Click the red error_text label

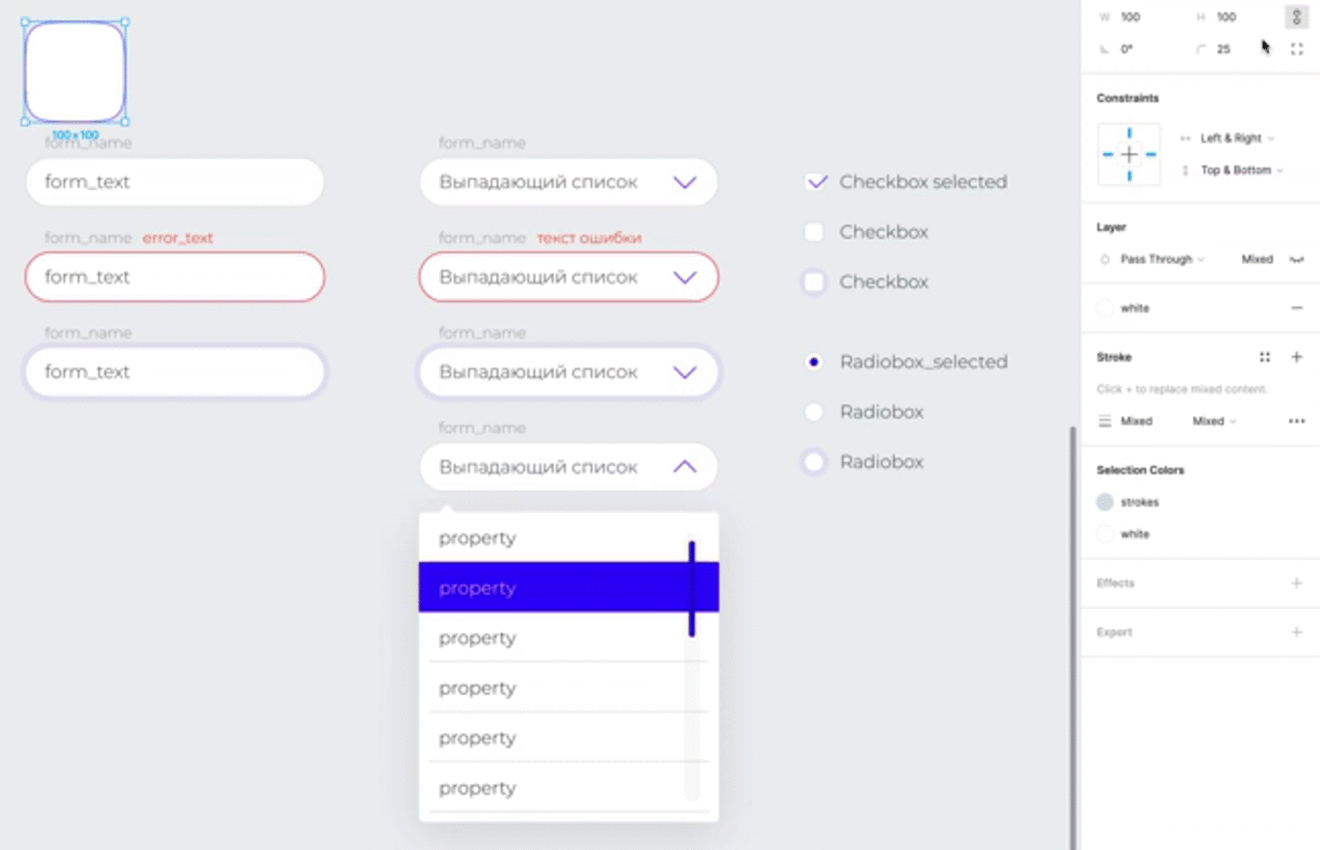click(178, 238)
